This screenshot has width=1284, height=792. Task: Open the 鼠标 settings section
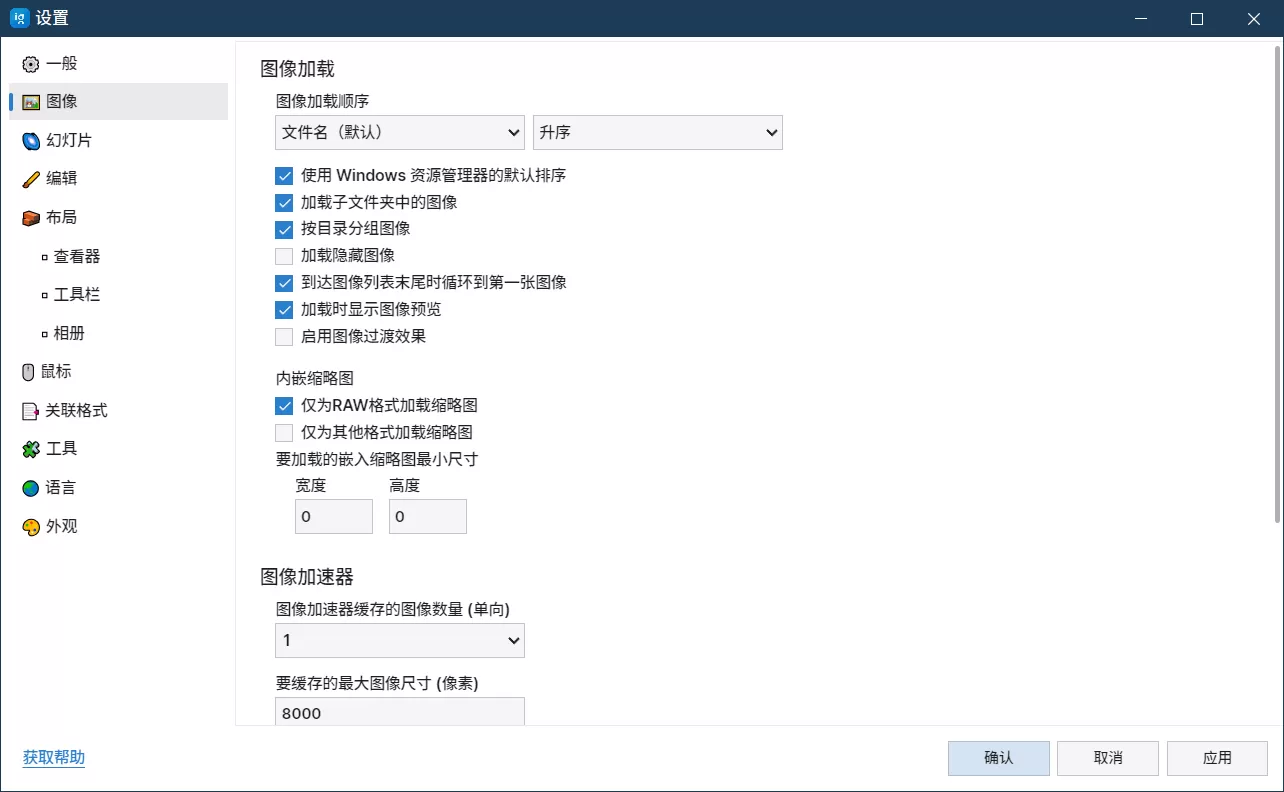click(x=55, y=371)
